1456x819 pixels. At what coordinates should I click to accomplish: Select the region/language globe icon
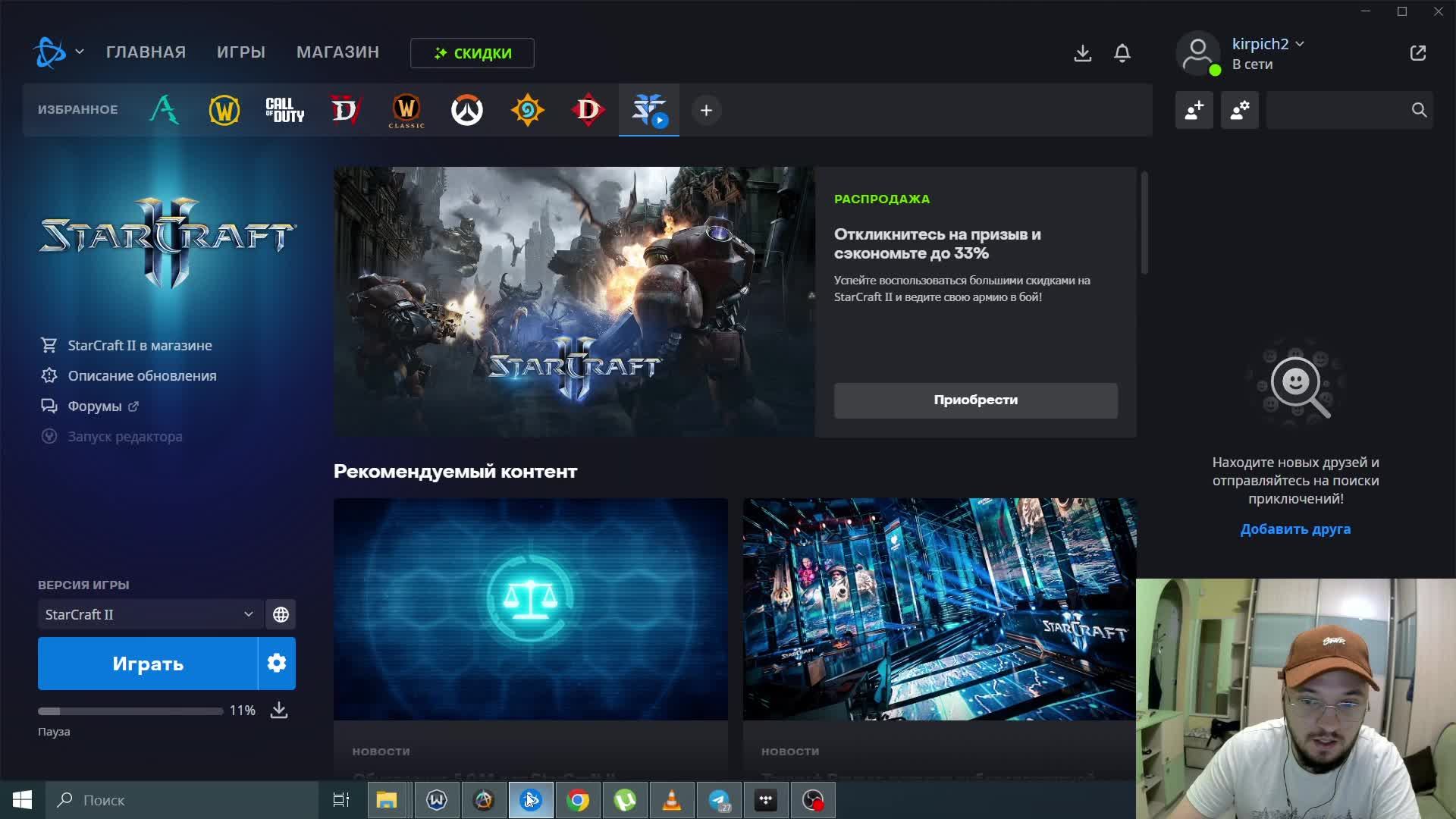[281, 614]
